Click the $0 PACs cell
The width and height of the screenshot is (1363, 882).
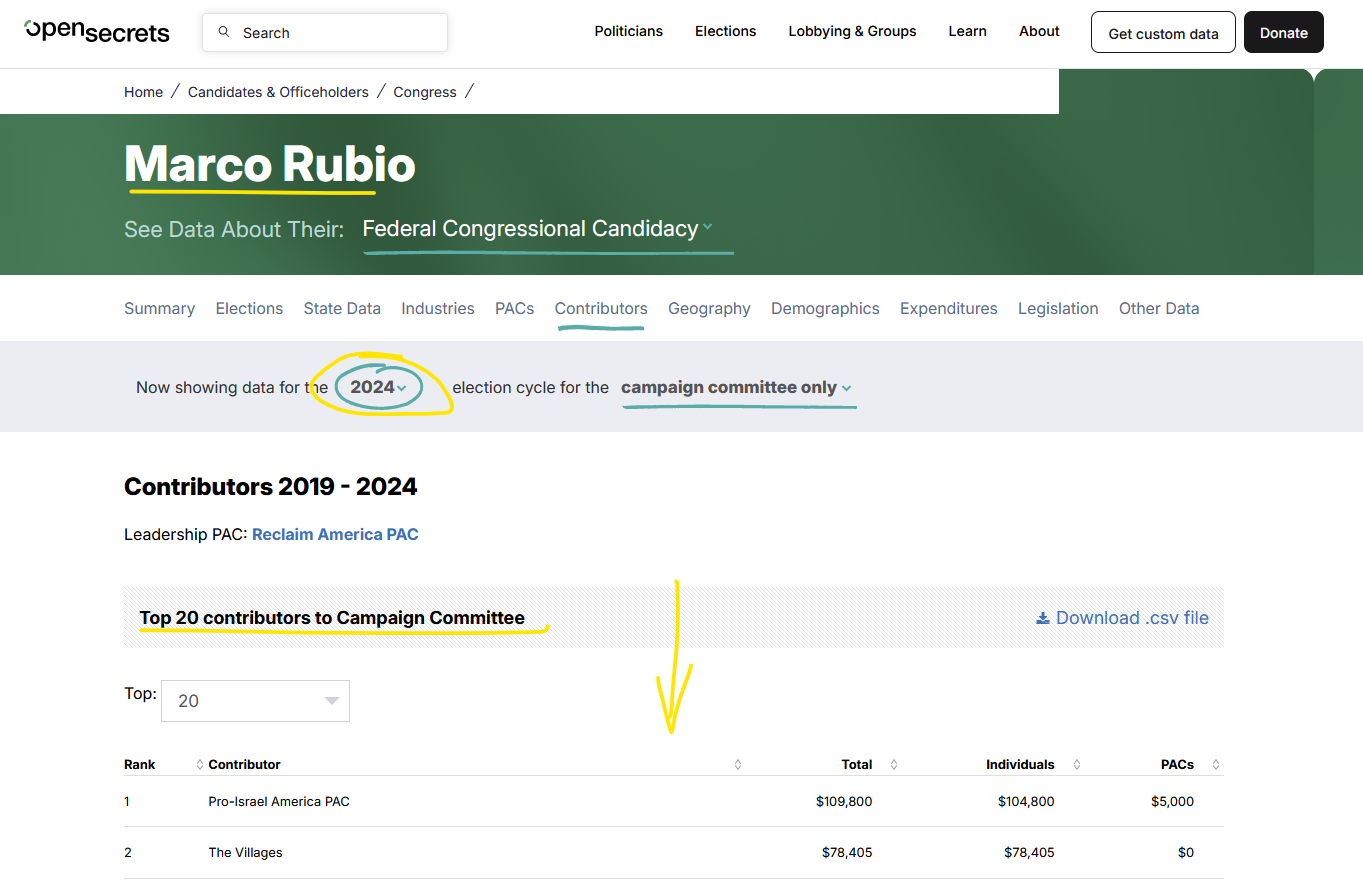1185,853
